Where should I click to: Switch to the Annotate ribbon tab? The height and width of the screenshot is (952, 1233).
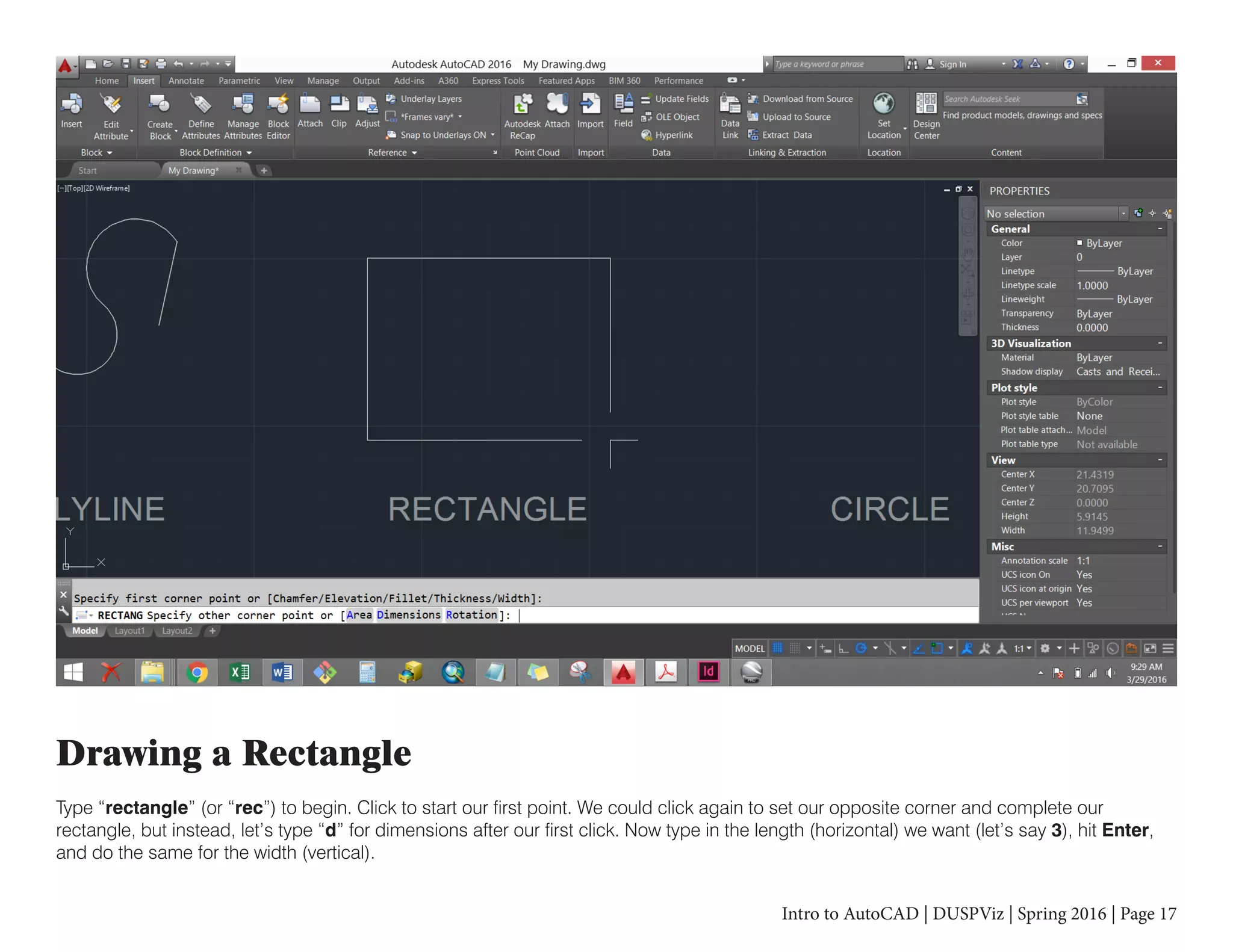[186, 81]
